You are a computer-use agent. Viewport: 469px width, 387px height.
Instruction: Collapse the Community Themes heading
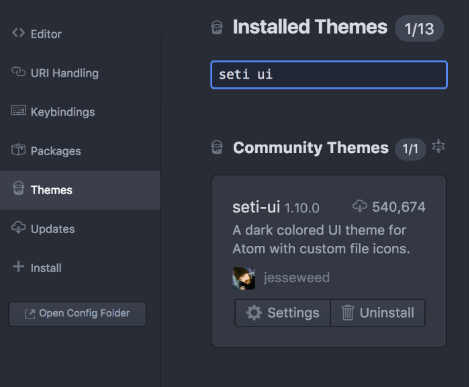tap(311, 148)
